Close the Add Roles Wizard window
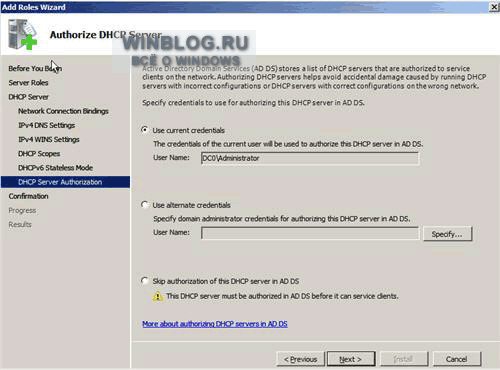This screenshot has width=500, height=370. point(494,7)
